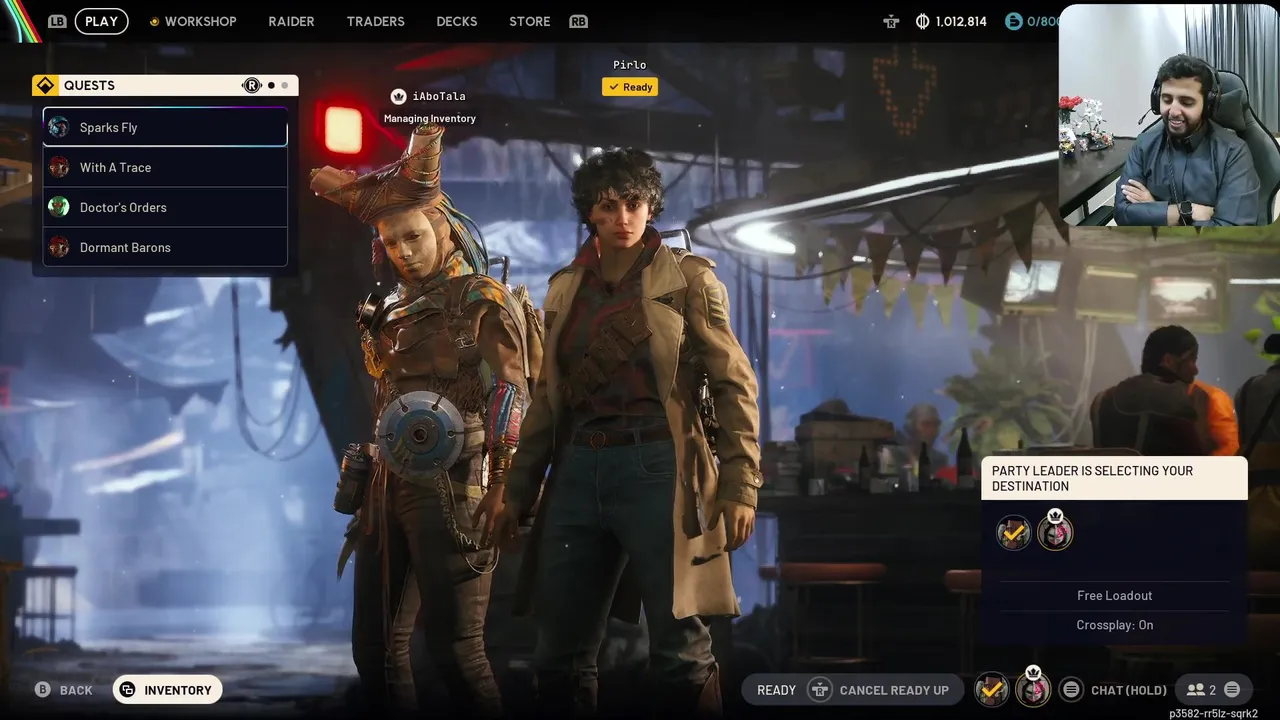Click the crowned pink avatar in the party panel
Screen dimensions: 1280x720
click(x=1055, y=531)
